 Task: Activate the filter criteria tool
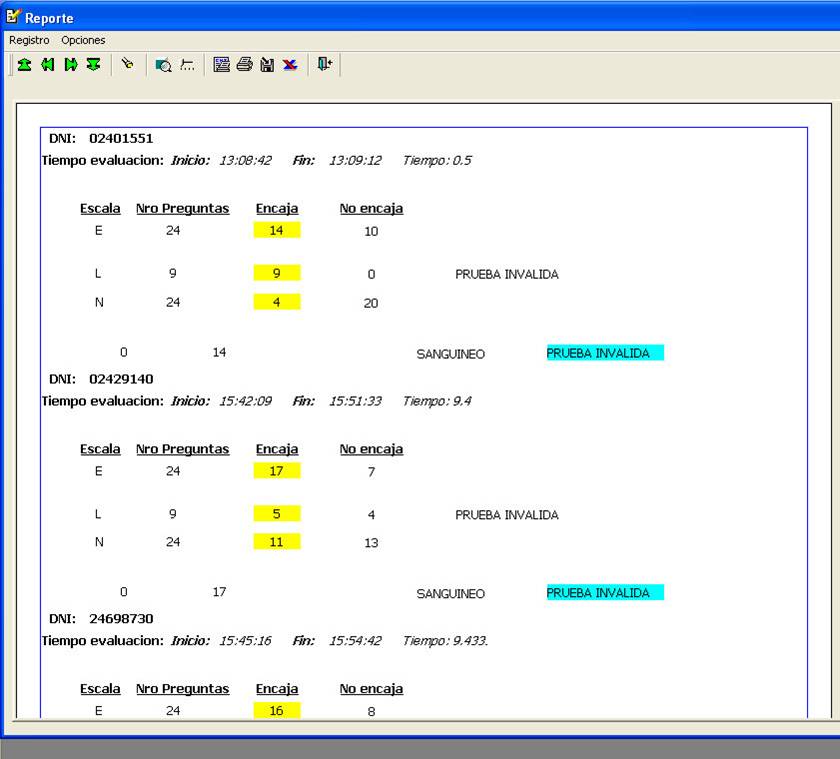coord(188,64)
